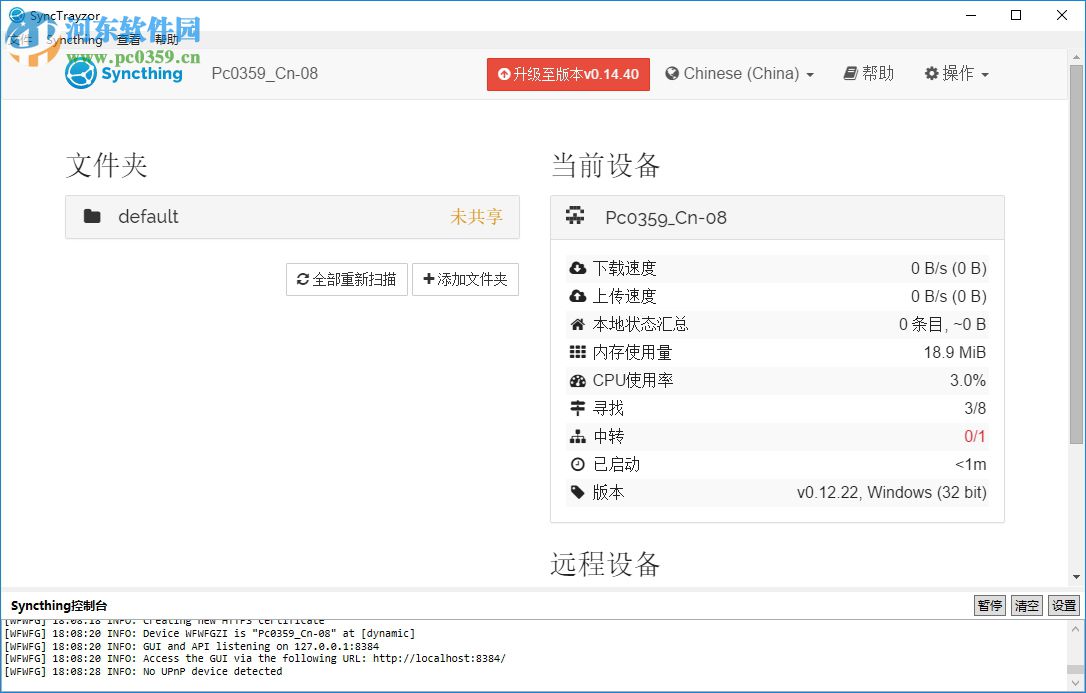Open the Chinese (China) language dropdown

tap(739, 73)
